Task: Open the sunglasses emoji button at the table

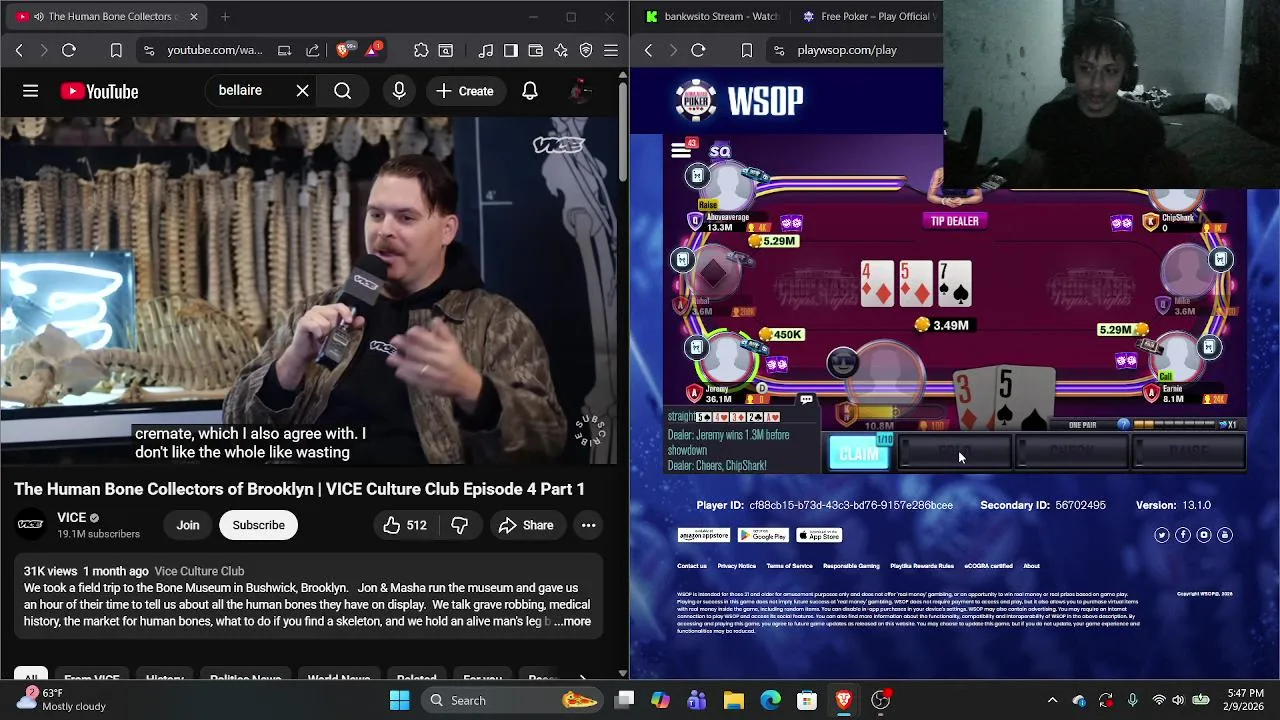Action: coord(843,363)
